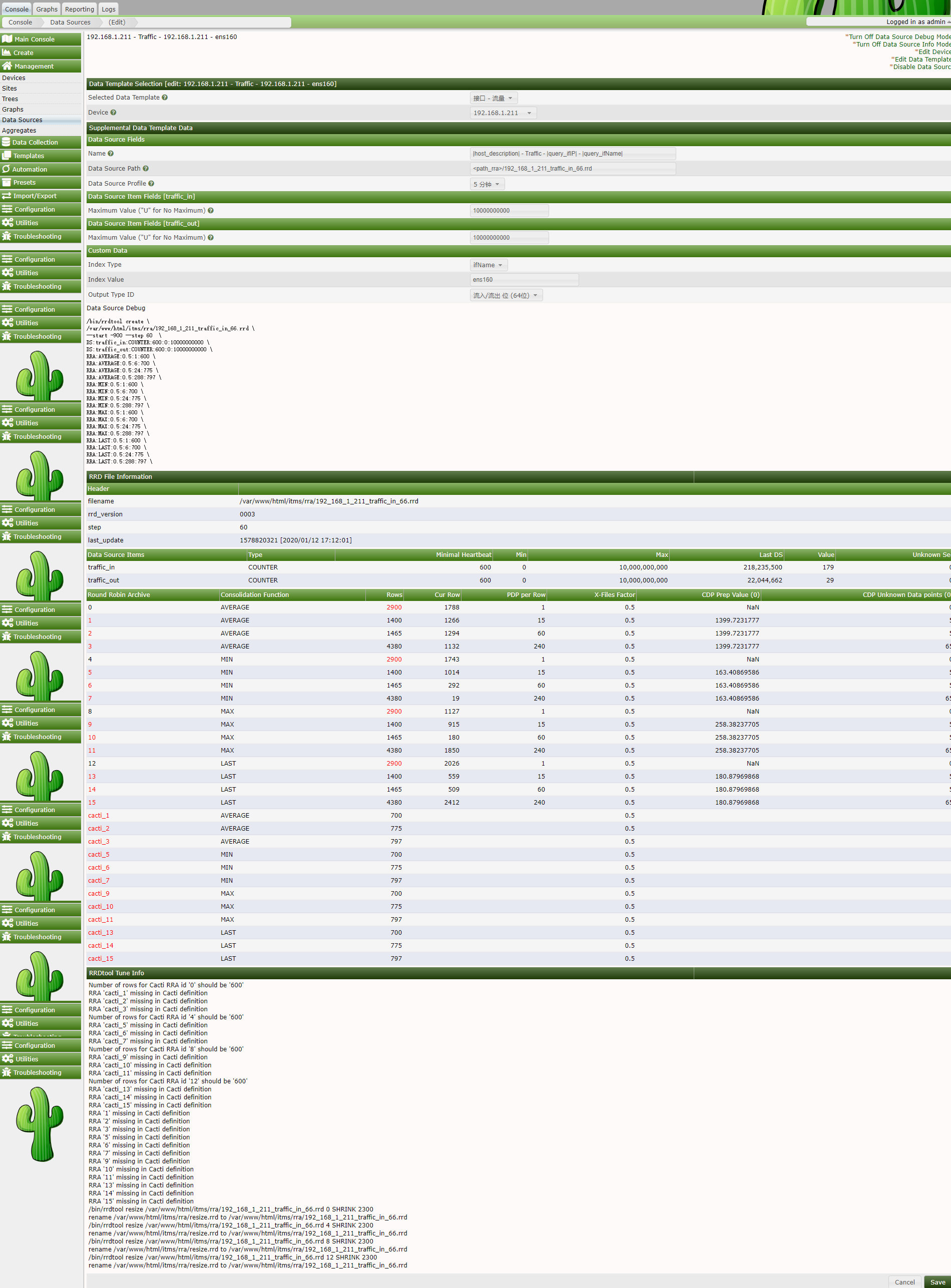Open the Templates sidebar section
Viewport: 951px width, 1288px height.
tap(41, 156)
